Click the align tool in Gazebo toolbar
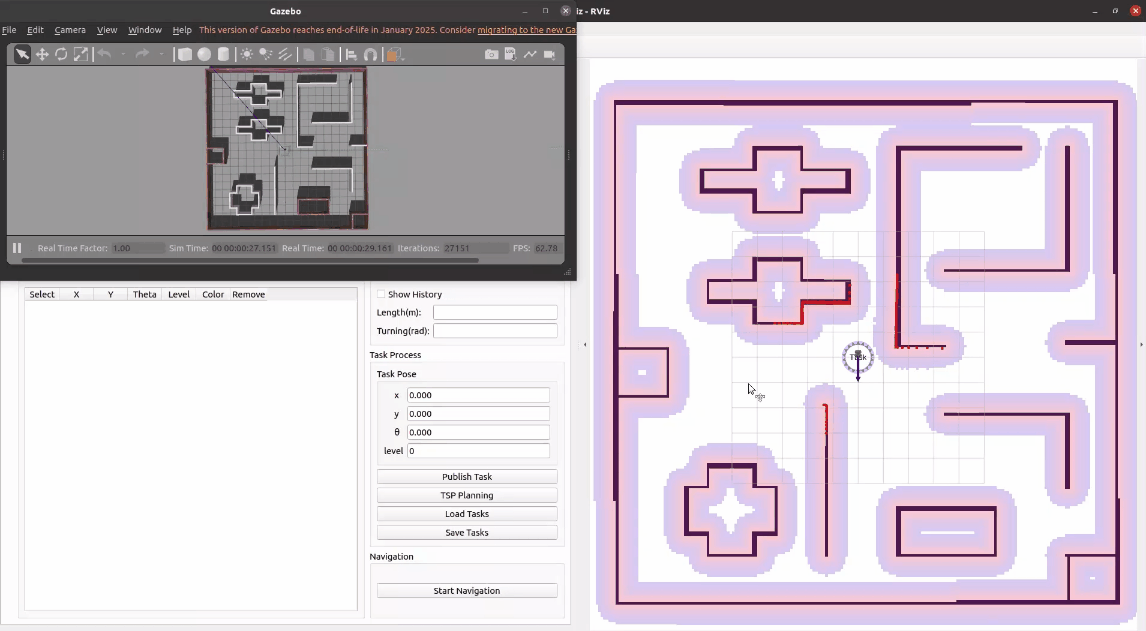The image size is (1146, 631). click(351, 54)
